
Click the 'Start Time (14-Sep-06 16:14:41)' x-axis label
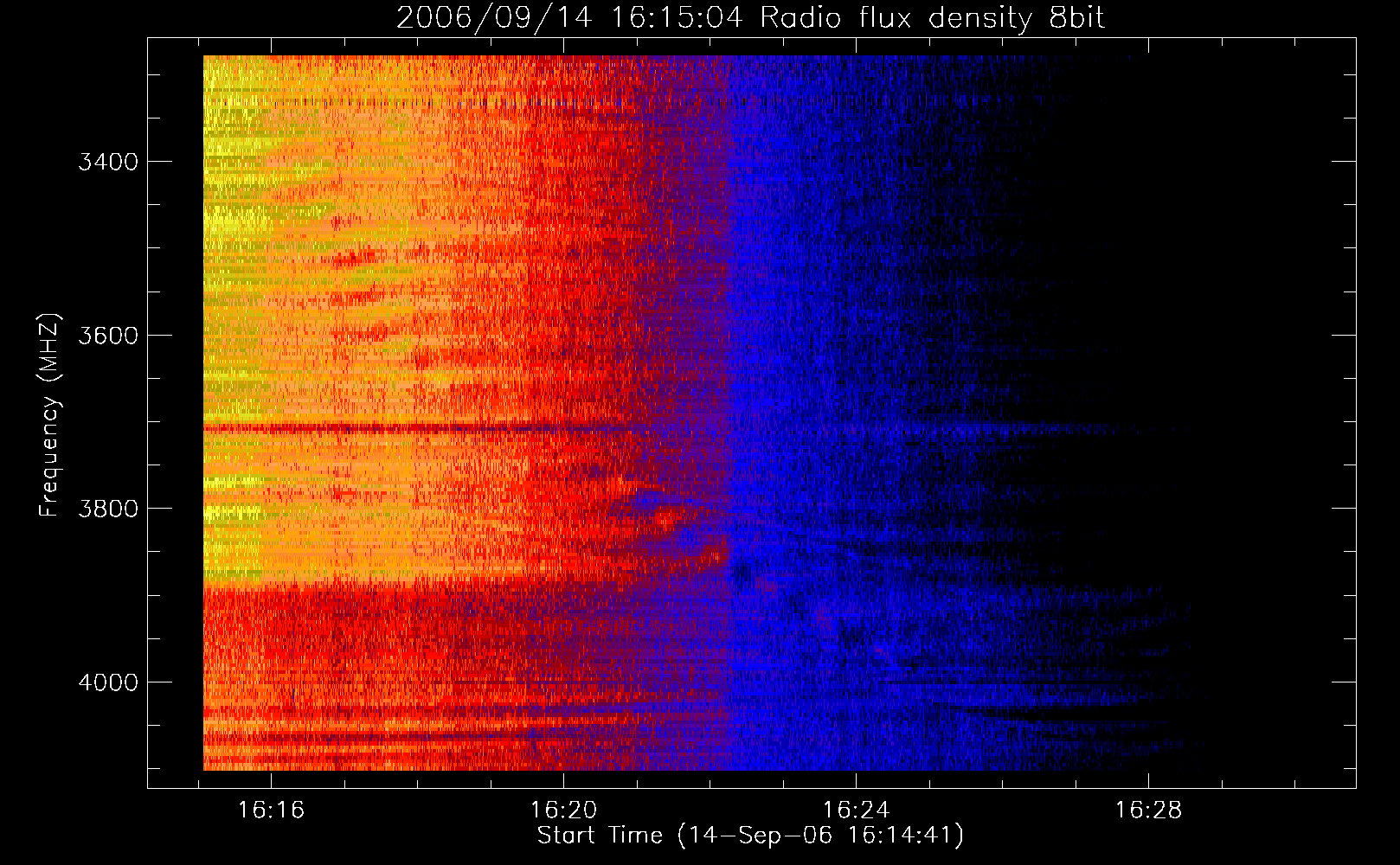coord(750,836)
